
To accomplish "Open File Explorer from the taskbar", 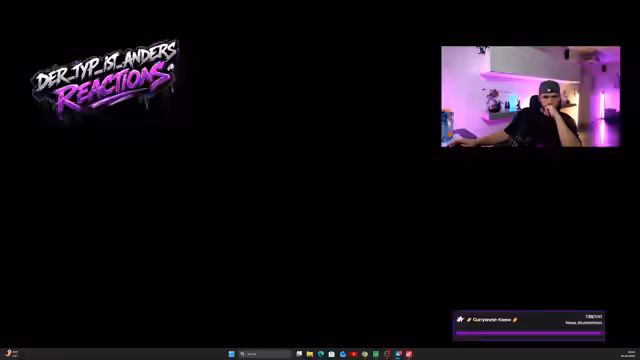I will [310, 354].
